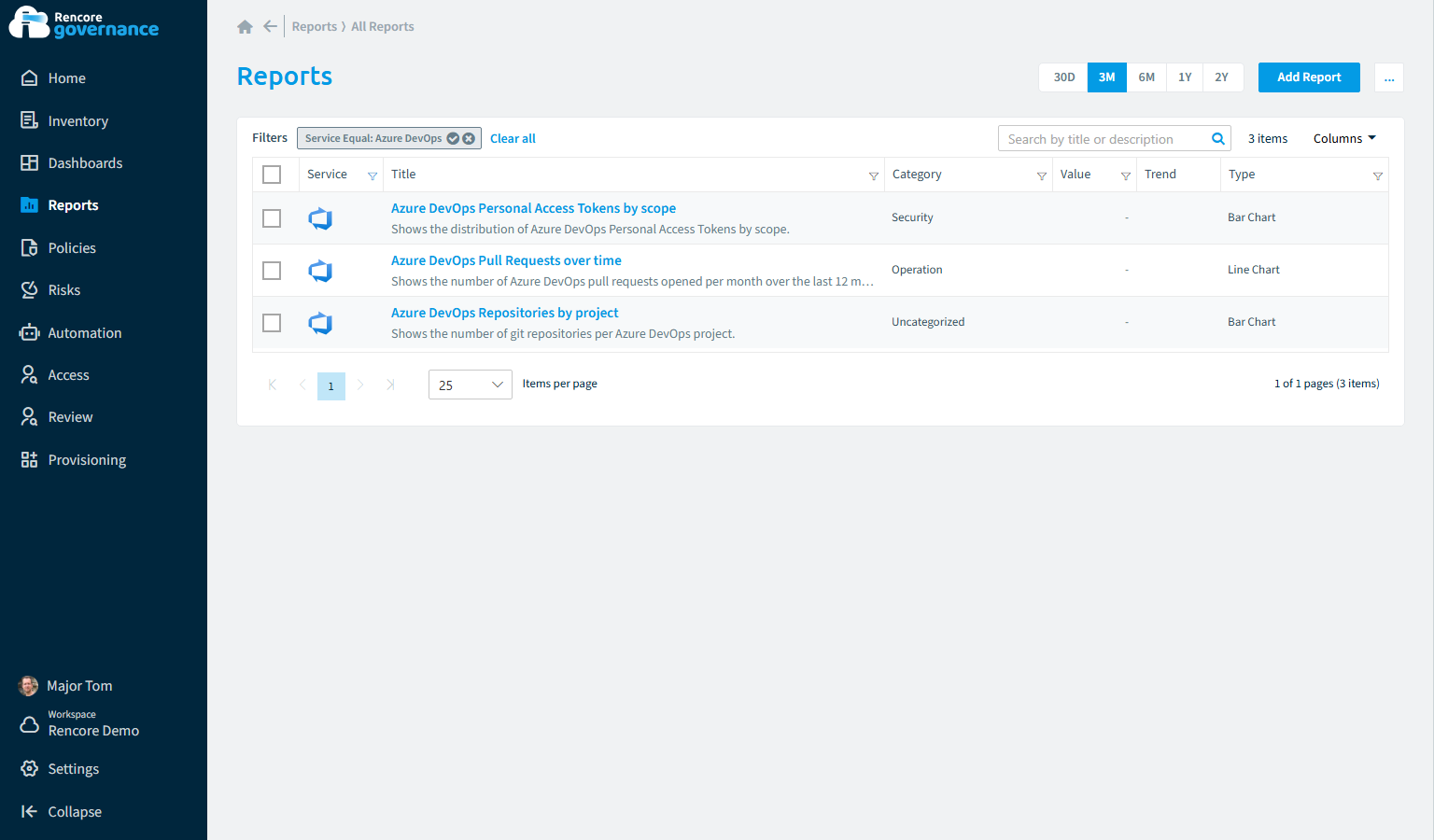Click the breadcrumb back arrow
Viewport: 1434px width, 840px height.
pos(270,26)
